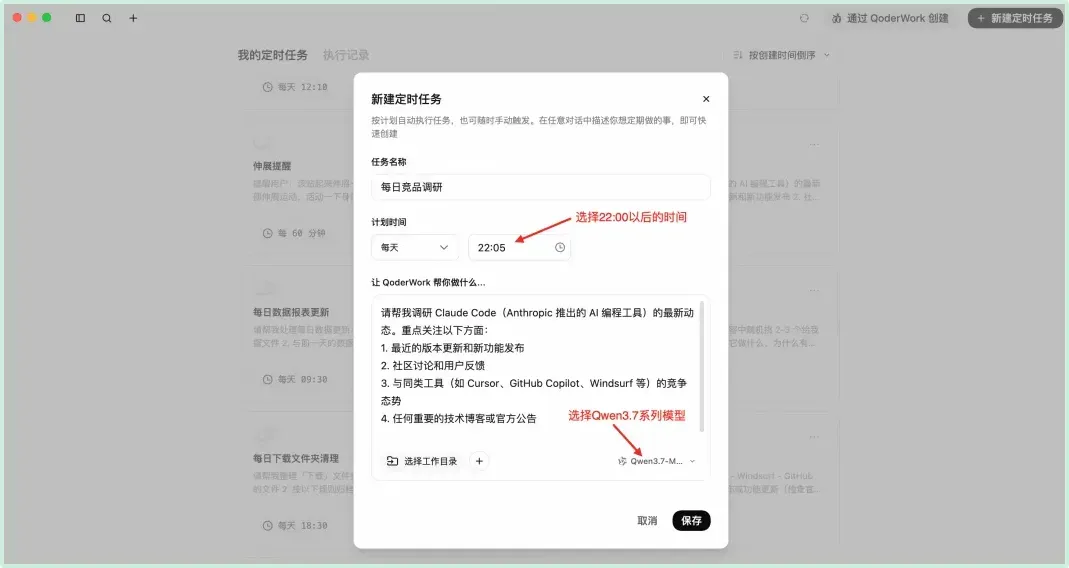The image size is (1069, 568).
Task: Click 通过 QoderWork 创建 button
Action: (x=890, y=18)
